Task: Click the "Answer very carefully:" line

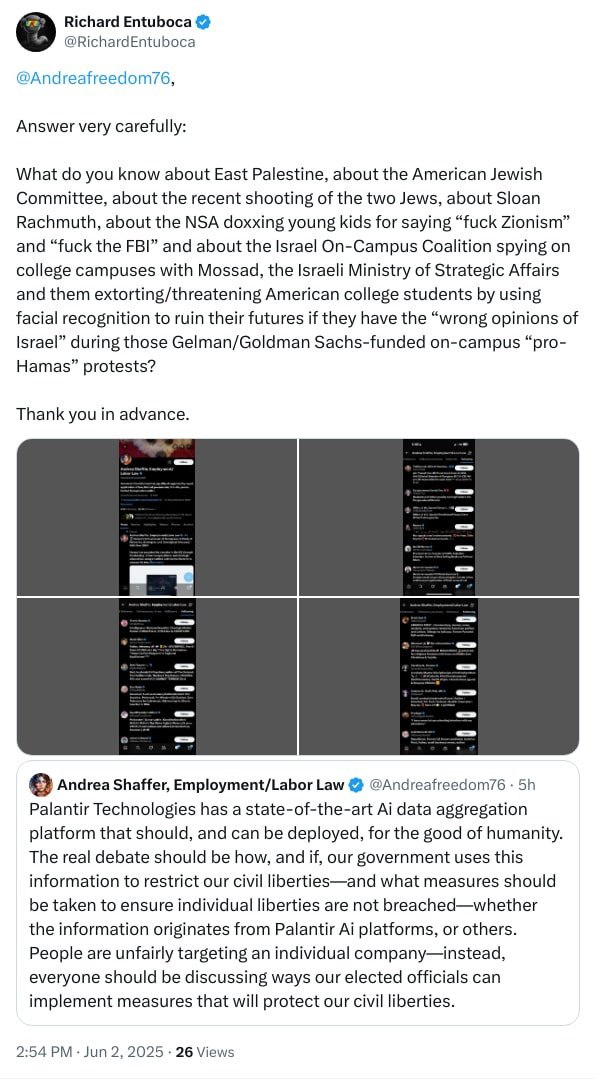Action: point(101,127)
